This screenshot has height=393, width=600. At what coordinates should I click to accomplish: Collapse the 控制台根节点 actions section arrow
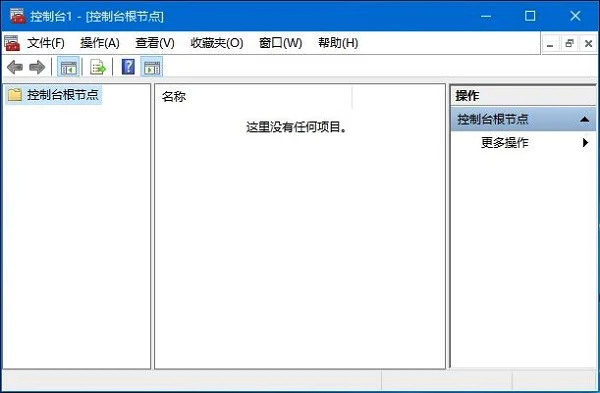pyautogui.click(x=584, y=119)
